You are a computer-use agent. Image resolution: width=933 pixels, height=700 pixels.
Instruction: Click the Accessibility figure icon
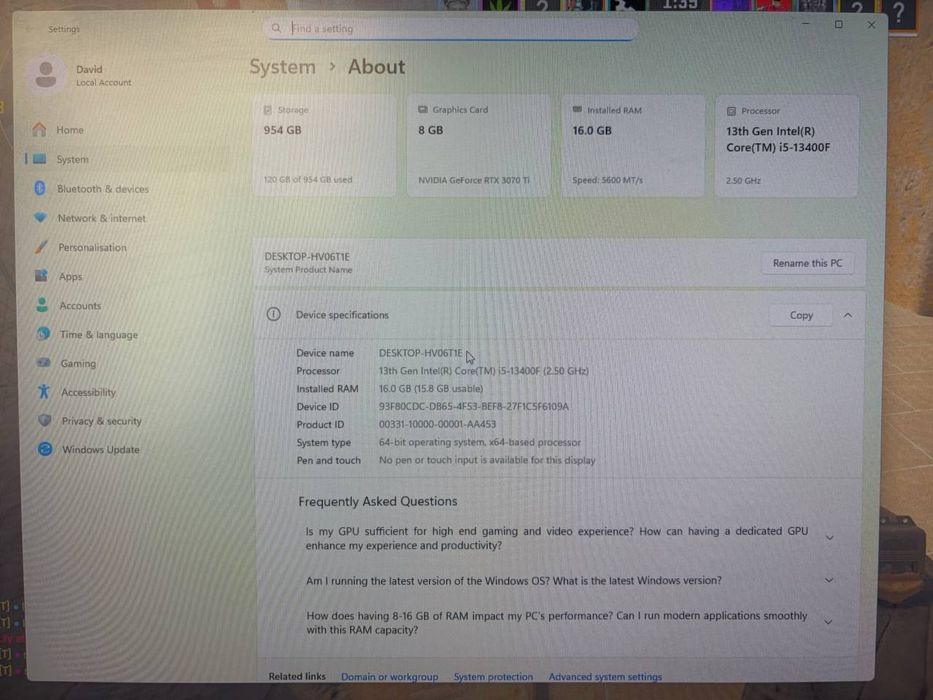43,391
